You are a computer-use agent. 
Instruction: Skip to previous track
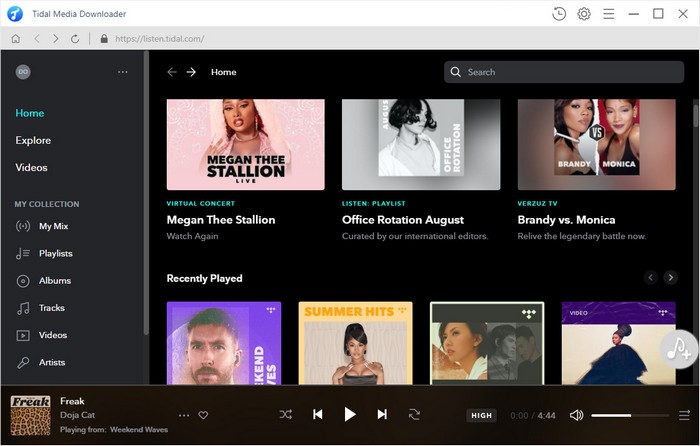tap(317, 415)
